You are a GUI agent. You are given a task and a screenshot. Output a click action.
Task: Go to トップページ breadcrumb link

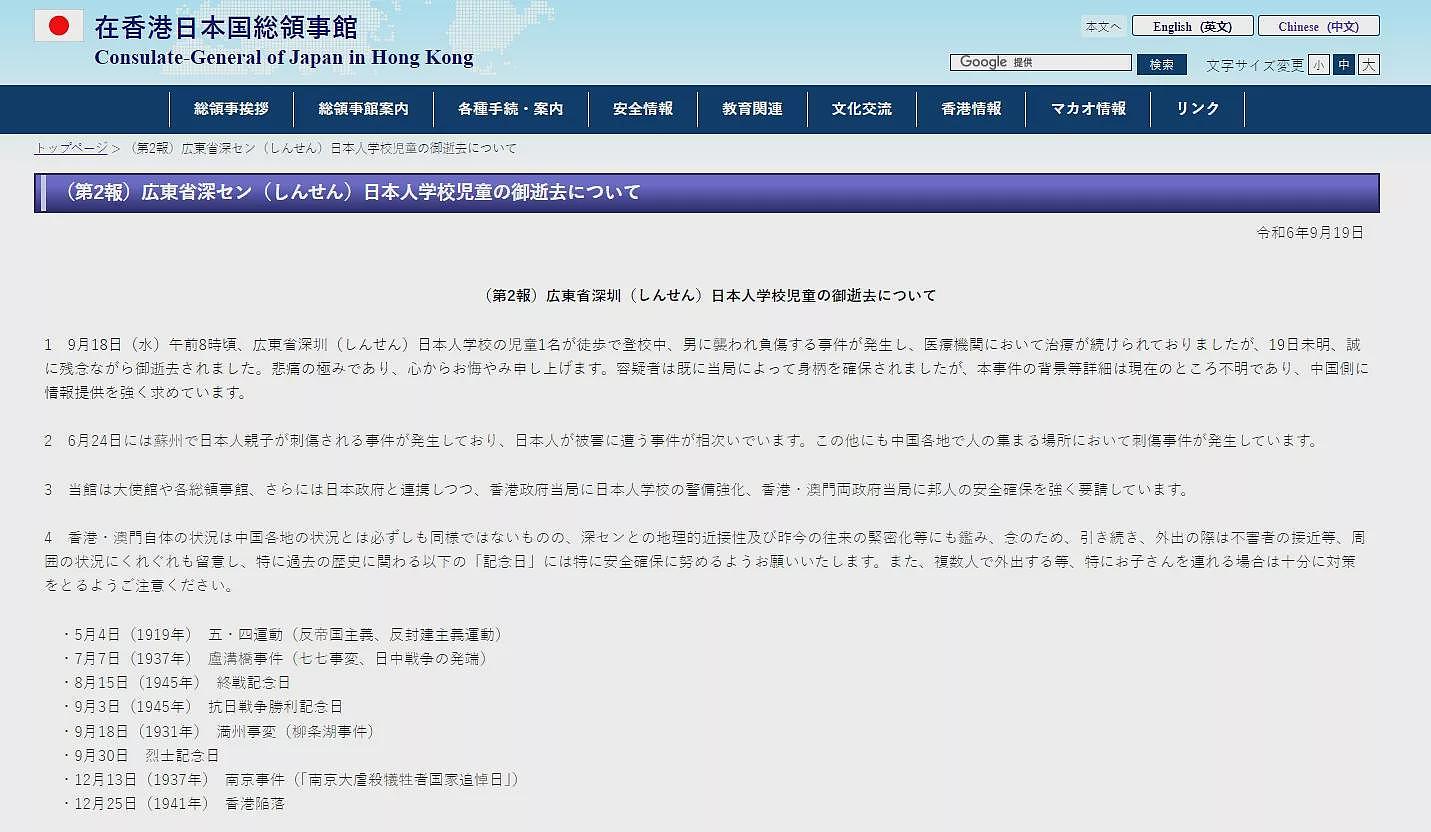pyautogui.click(x=71, y=148)
